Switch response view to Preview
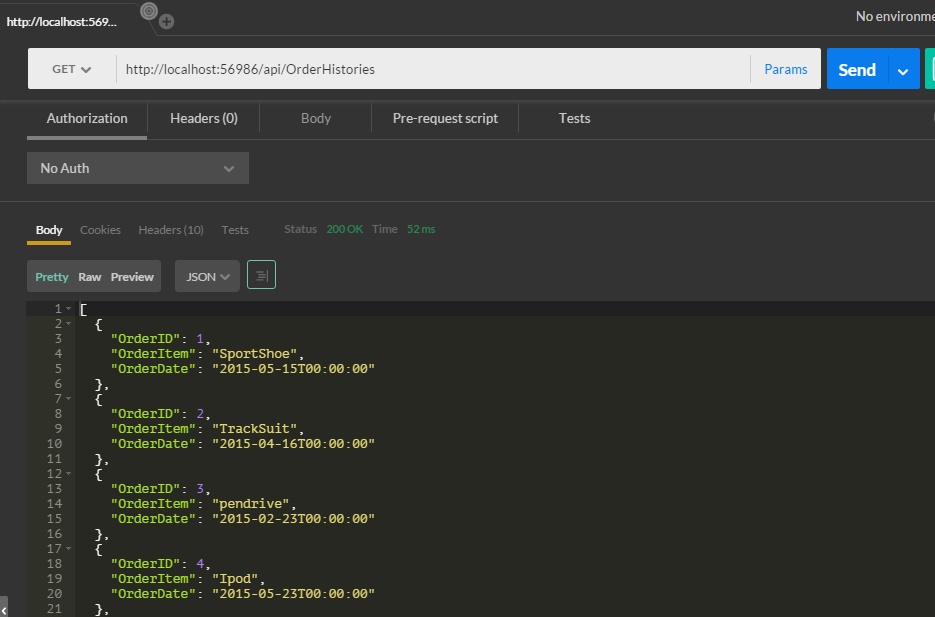Viewport: 935px width, 617px height. [132, 277]
